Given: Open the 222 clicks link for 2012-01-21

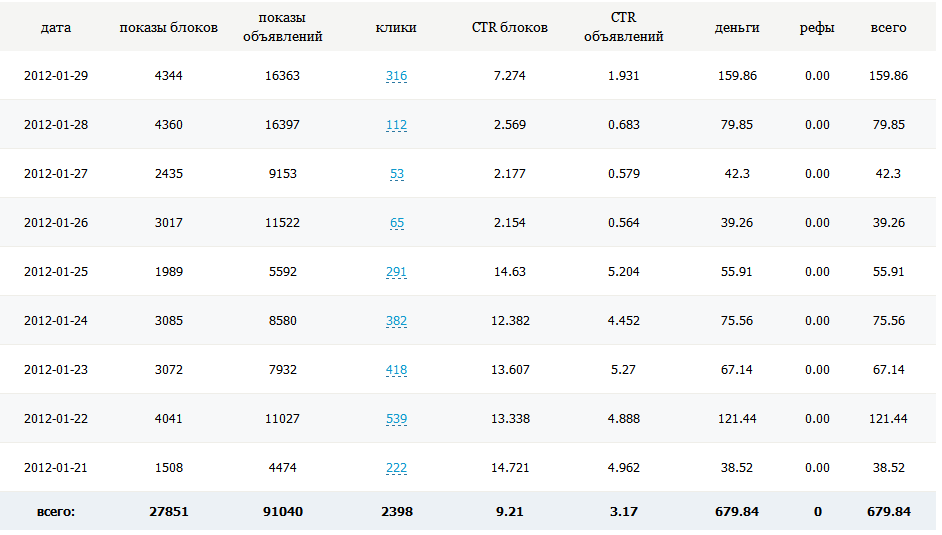Looking at the screenshot, I should [x=396, y=468].
